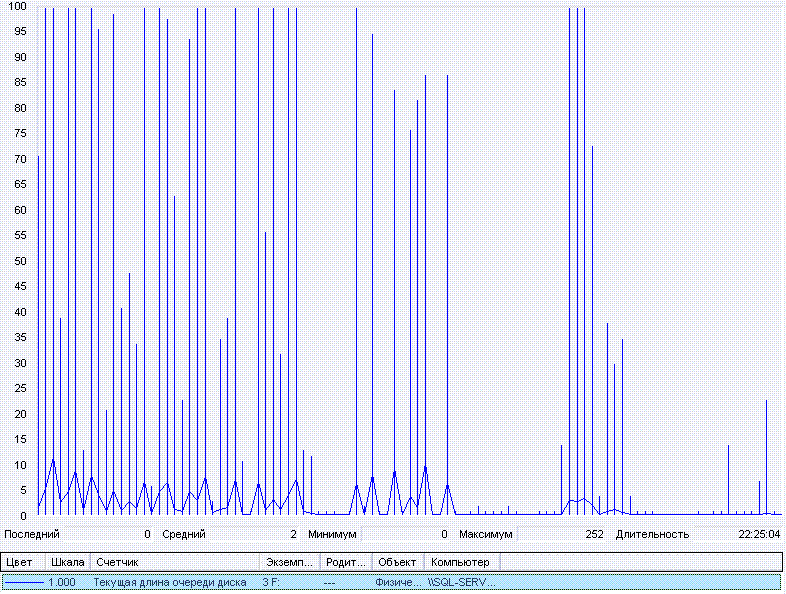This screenshot has height=594, width=786.
Task: Click the Цвет column header
Action: pos(20,562)
